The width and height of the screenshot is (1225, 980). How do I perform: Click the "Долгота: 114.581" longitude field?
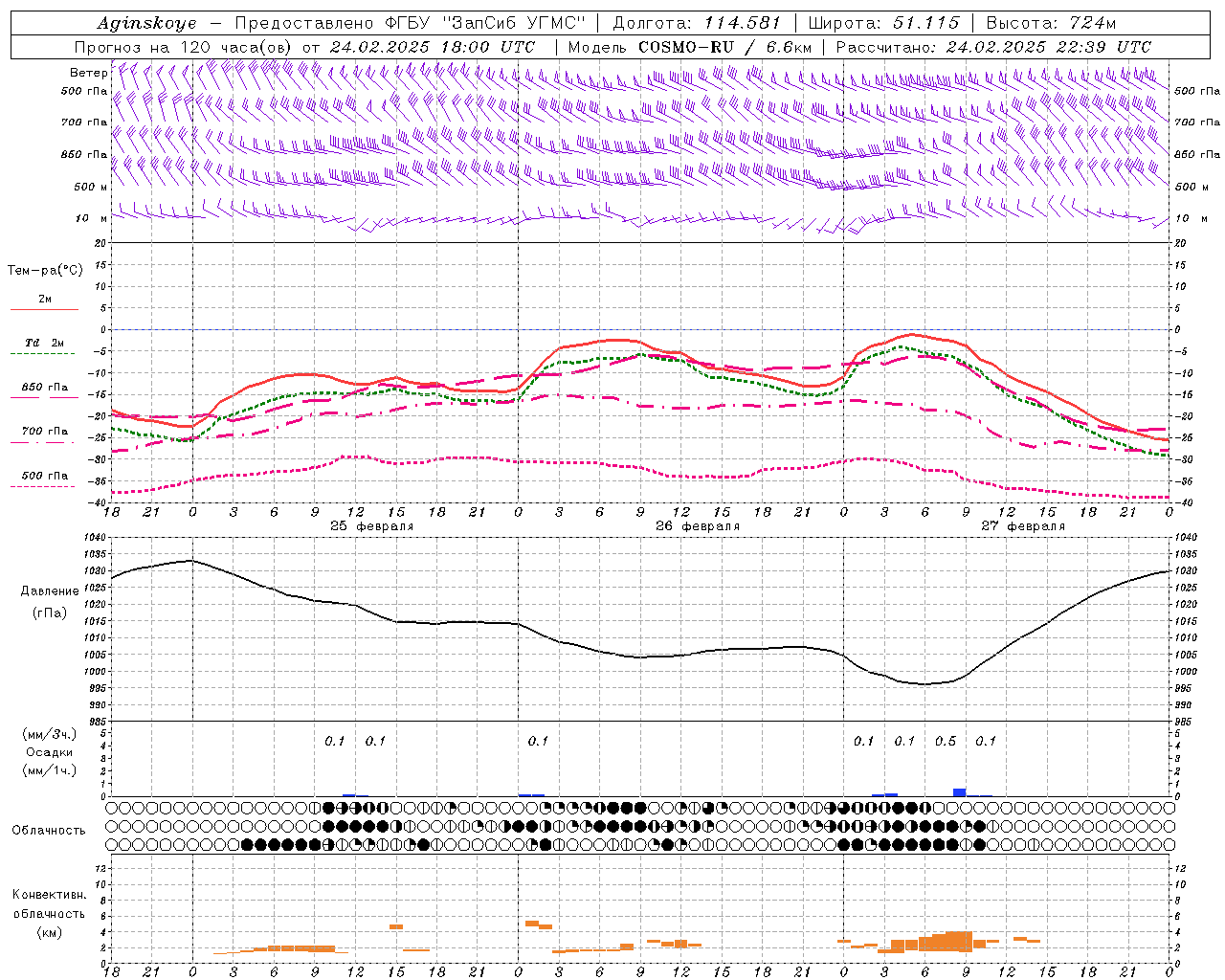click(x=697, y=23)
